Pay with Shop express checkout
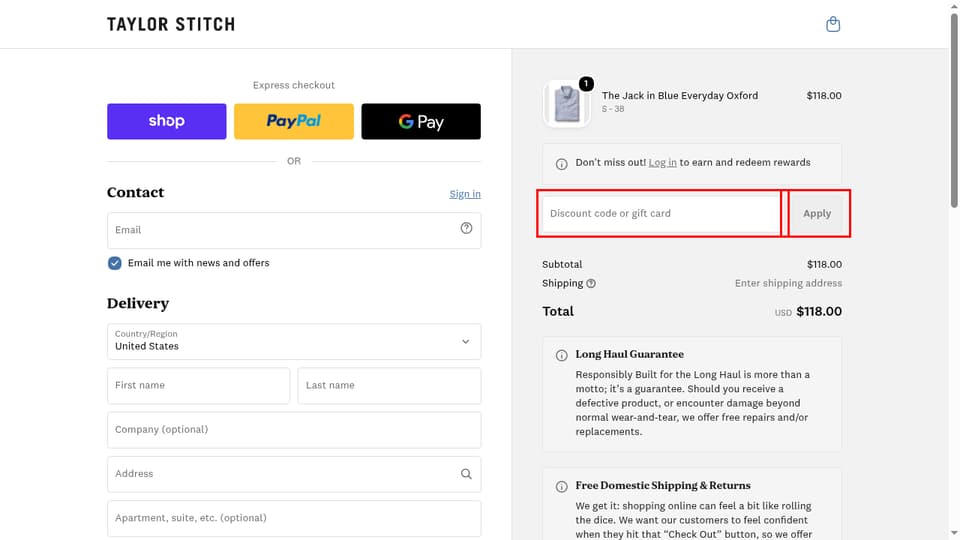The image size is (960, 540). 167,121
